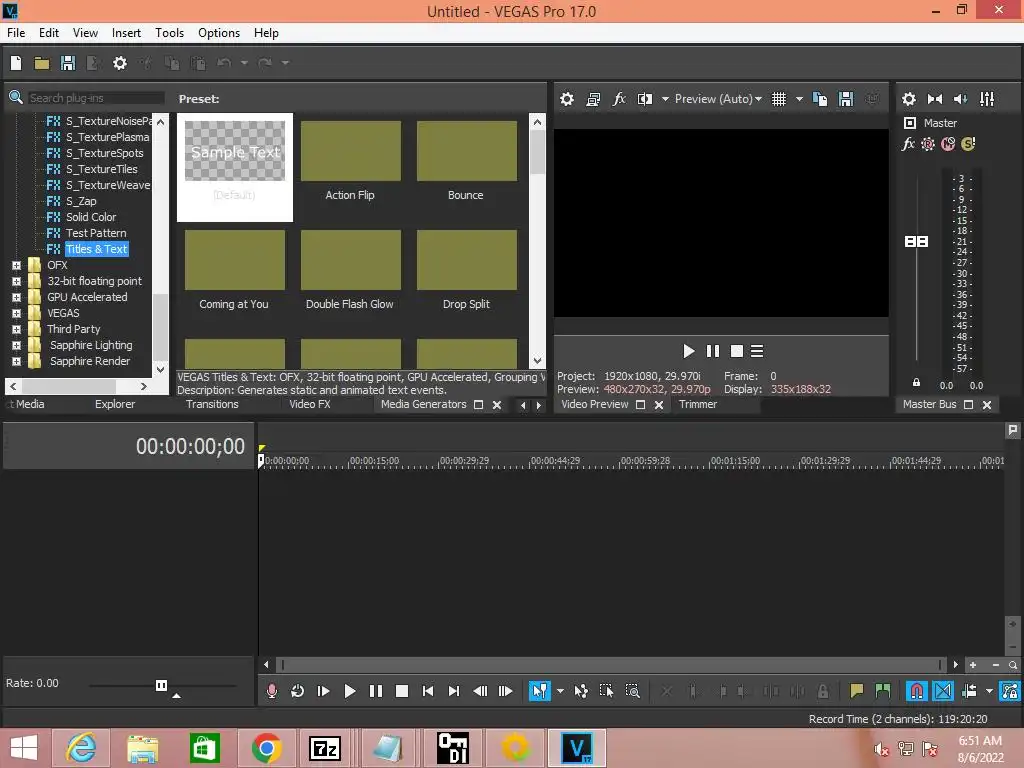This screenshot has width=1024, height=768.
Task: Switch to the Explorer tab
Action: [115, 404]
